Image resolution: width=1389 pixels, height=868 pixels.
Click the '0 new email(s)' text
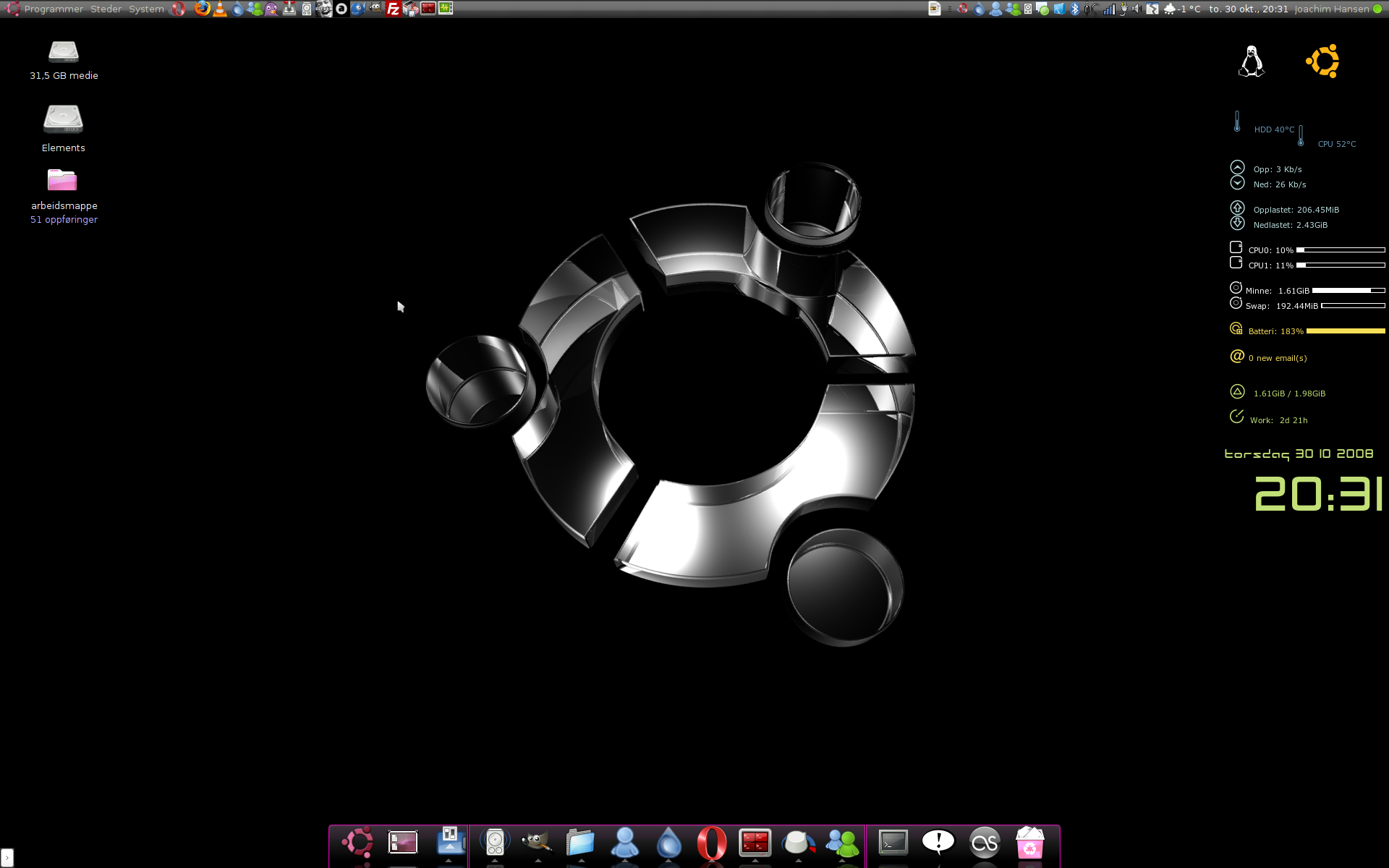(1278, 358)
